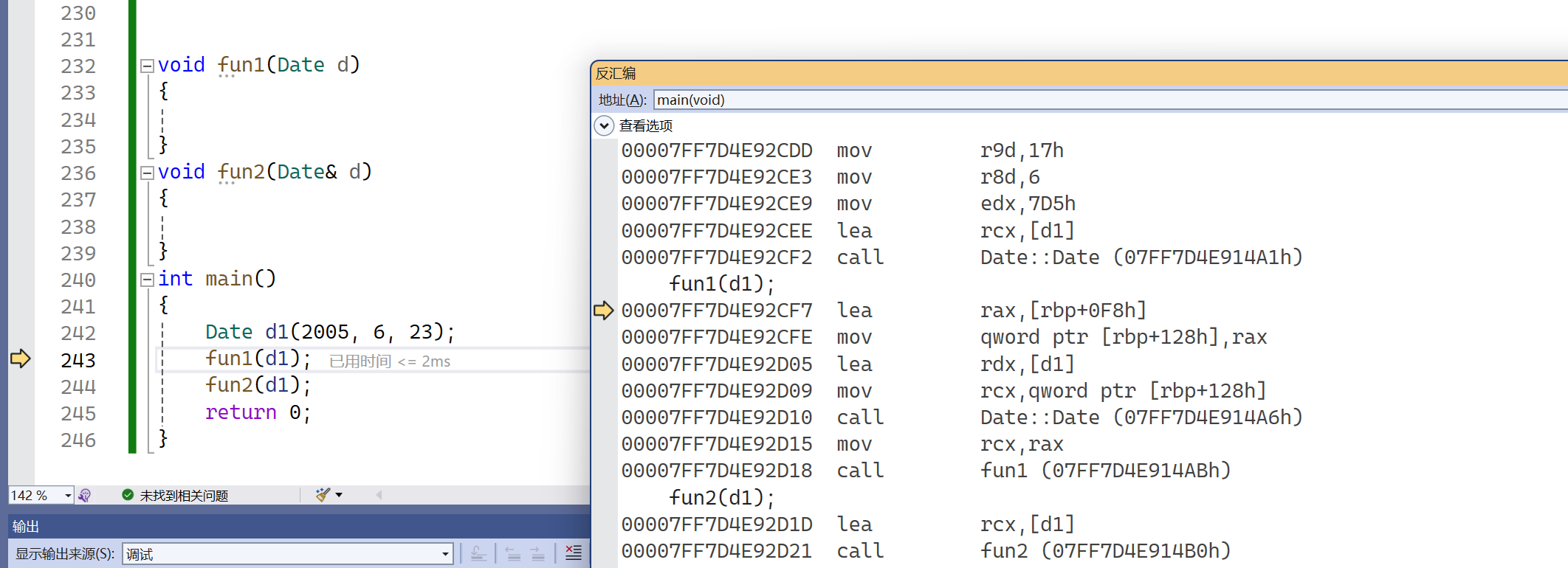Open the 显示输出来源 debug source combo box
Screen dimensions: 1568x568
[287, 554]
